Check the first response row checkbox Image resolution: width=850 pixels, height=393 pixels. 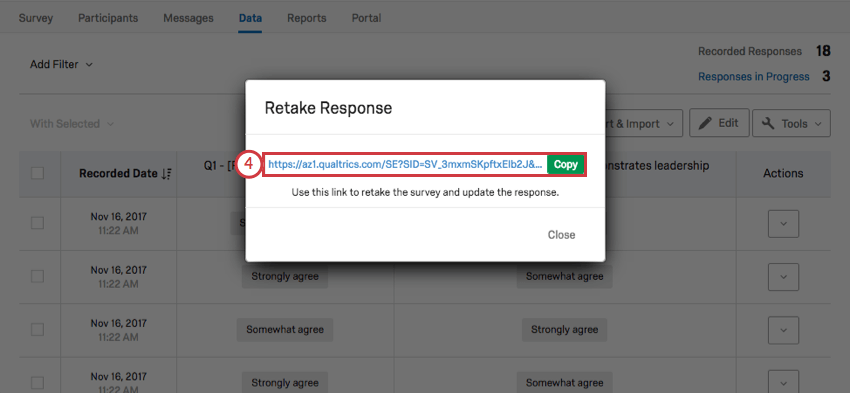(x=37, y=223)
